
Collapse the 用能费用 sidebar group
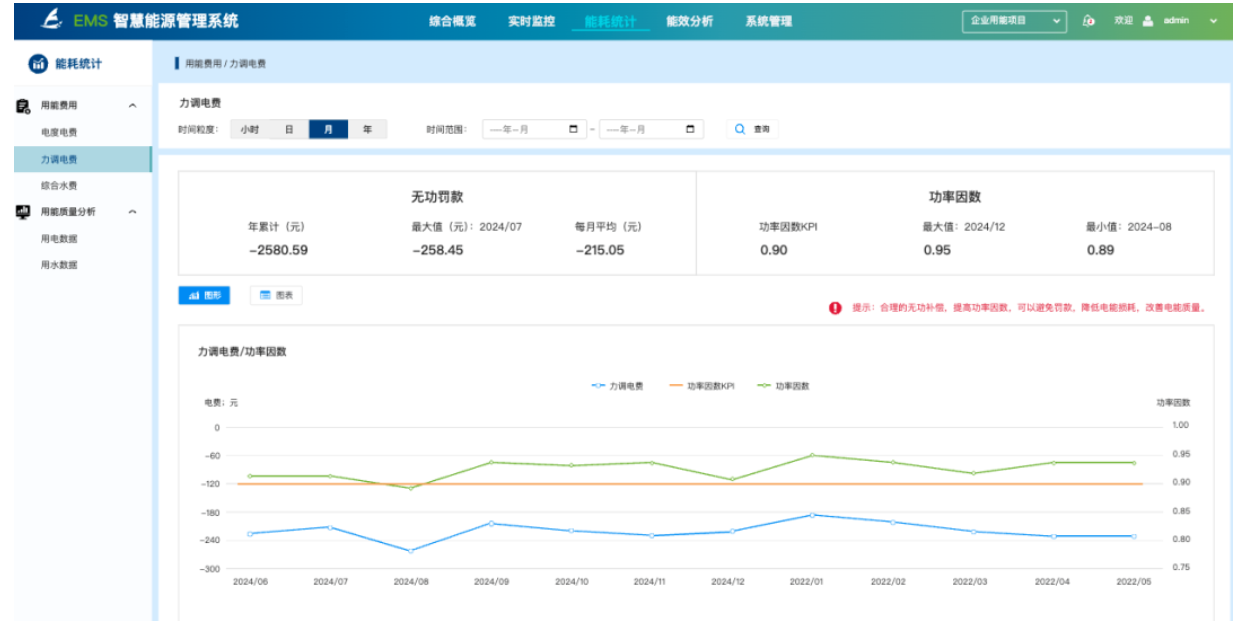(x=133, y=105)
